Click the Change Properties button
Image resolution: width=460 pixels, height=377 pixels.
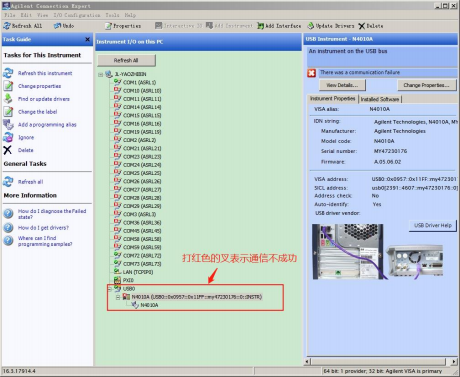pyautogui.click(x=426, y=85)
